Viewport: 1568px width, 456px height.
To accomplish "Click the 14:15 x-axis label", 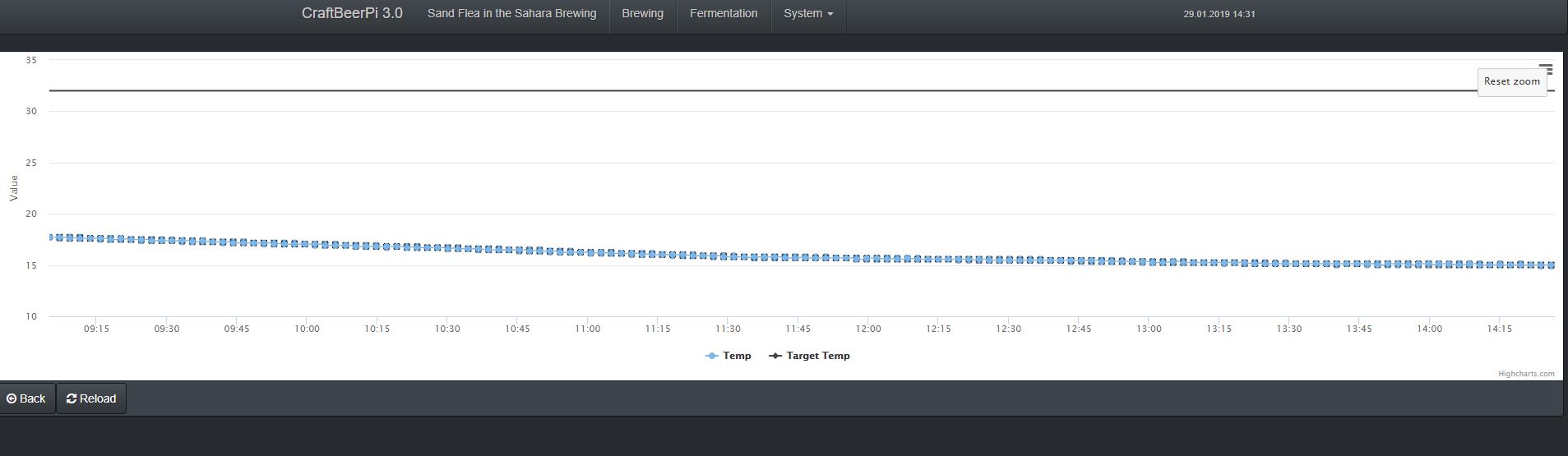I will point(1499,329).
